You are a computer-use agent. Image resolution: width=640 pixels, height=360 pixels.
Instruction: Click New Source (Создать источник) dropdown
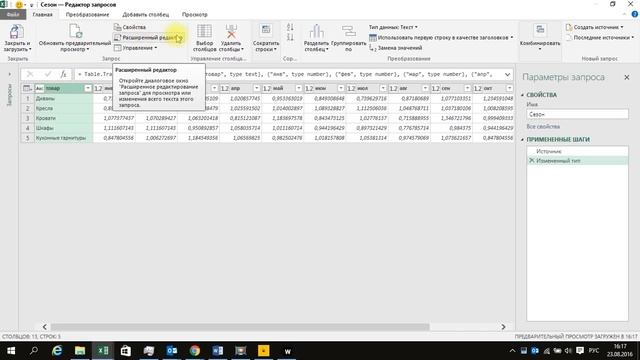coord(595,27)
